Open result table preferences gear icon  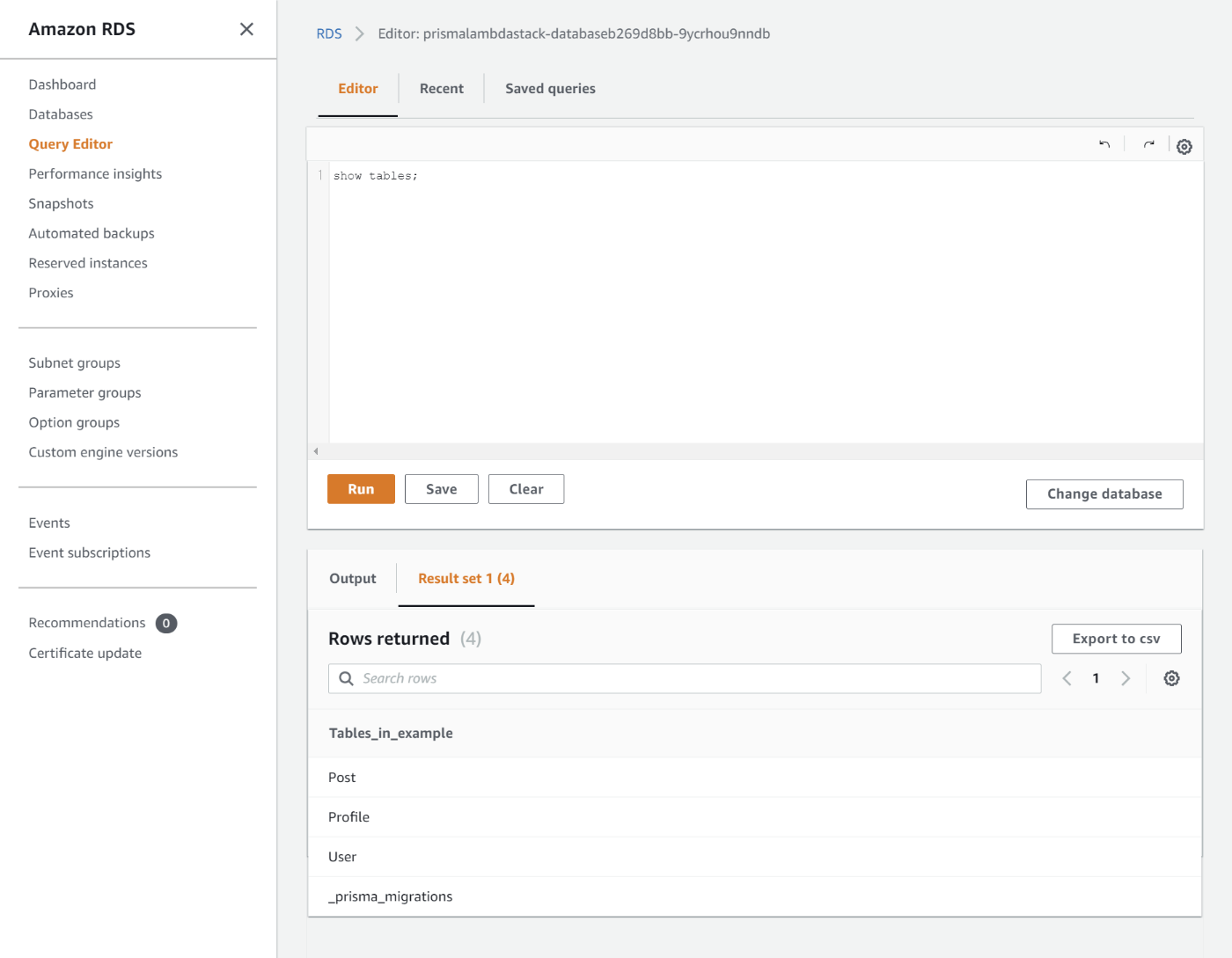coord(1171,678)
